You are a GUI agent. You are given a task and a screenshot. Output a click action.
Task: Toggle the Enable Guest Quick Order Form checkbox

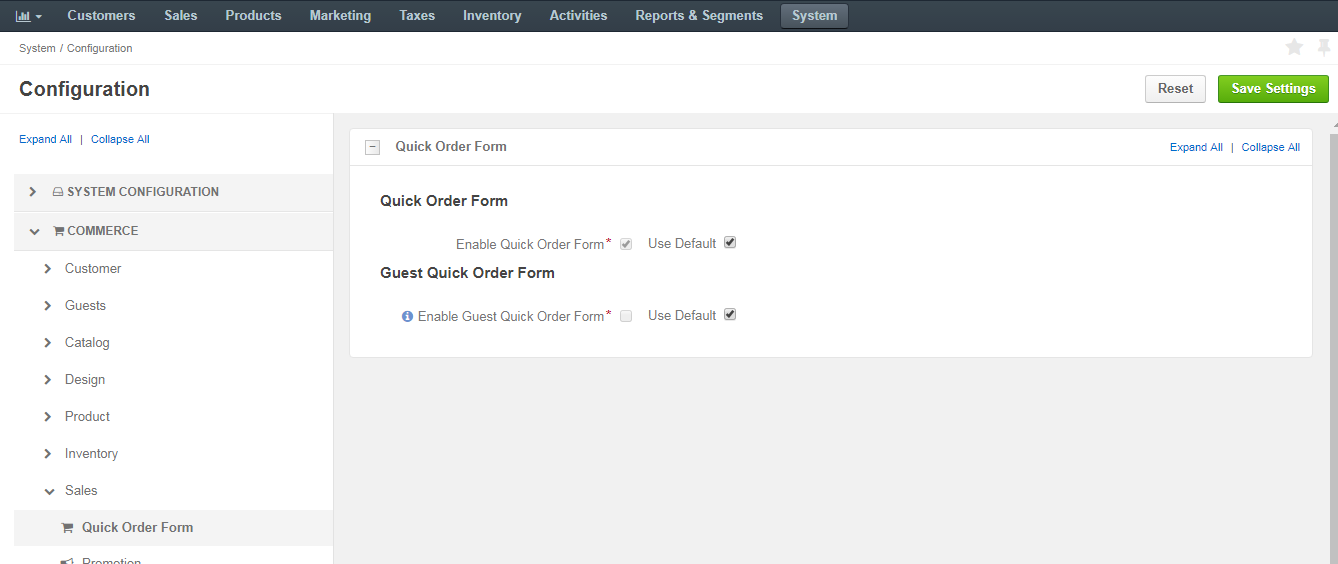click(626, 316)
